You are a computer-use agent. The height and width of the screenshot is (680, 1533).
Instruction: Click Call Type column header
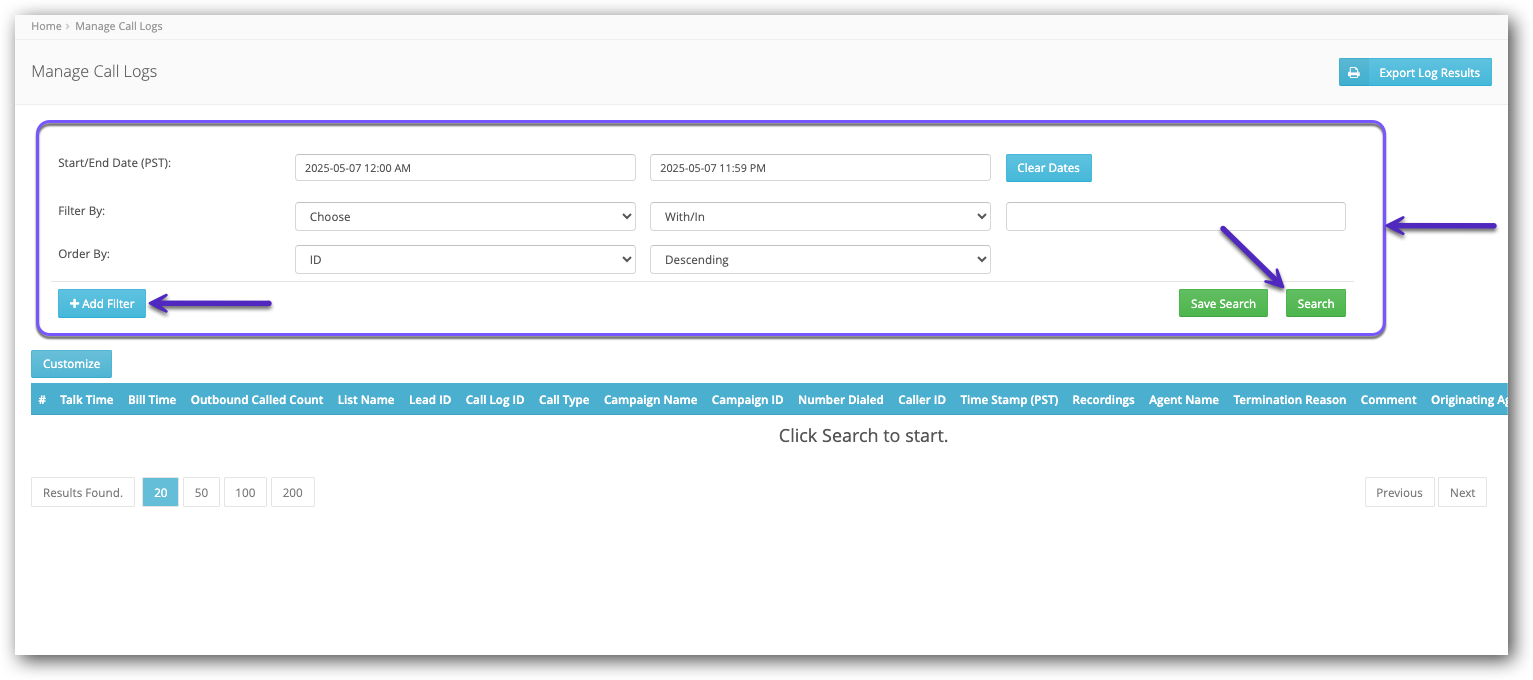(564, 400)
